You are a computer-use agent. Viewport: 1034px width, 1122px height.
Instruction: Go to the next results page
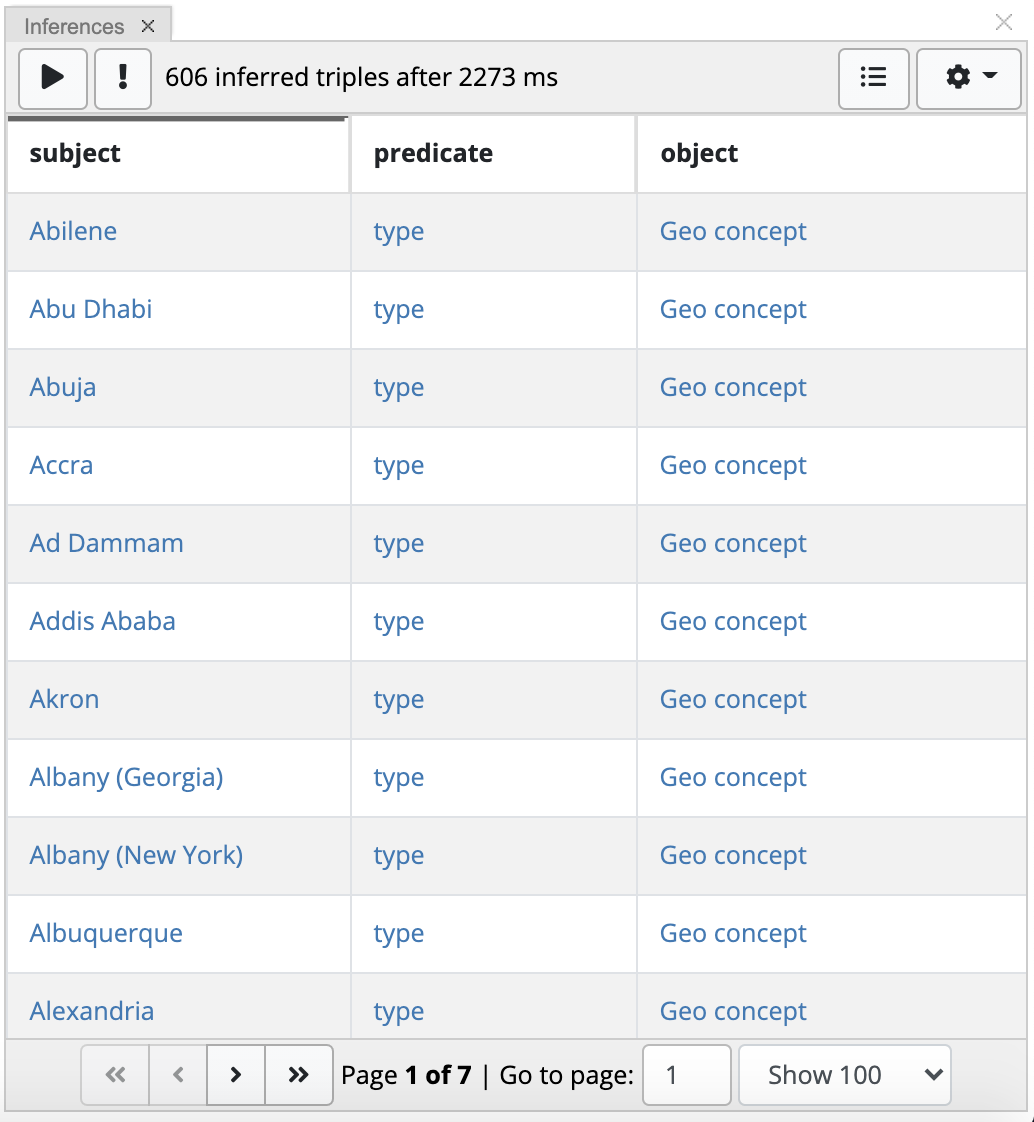(x=235, y=1074)
